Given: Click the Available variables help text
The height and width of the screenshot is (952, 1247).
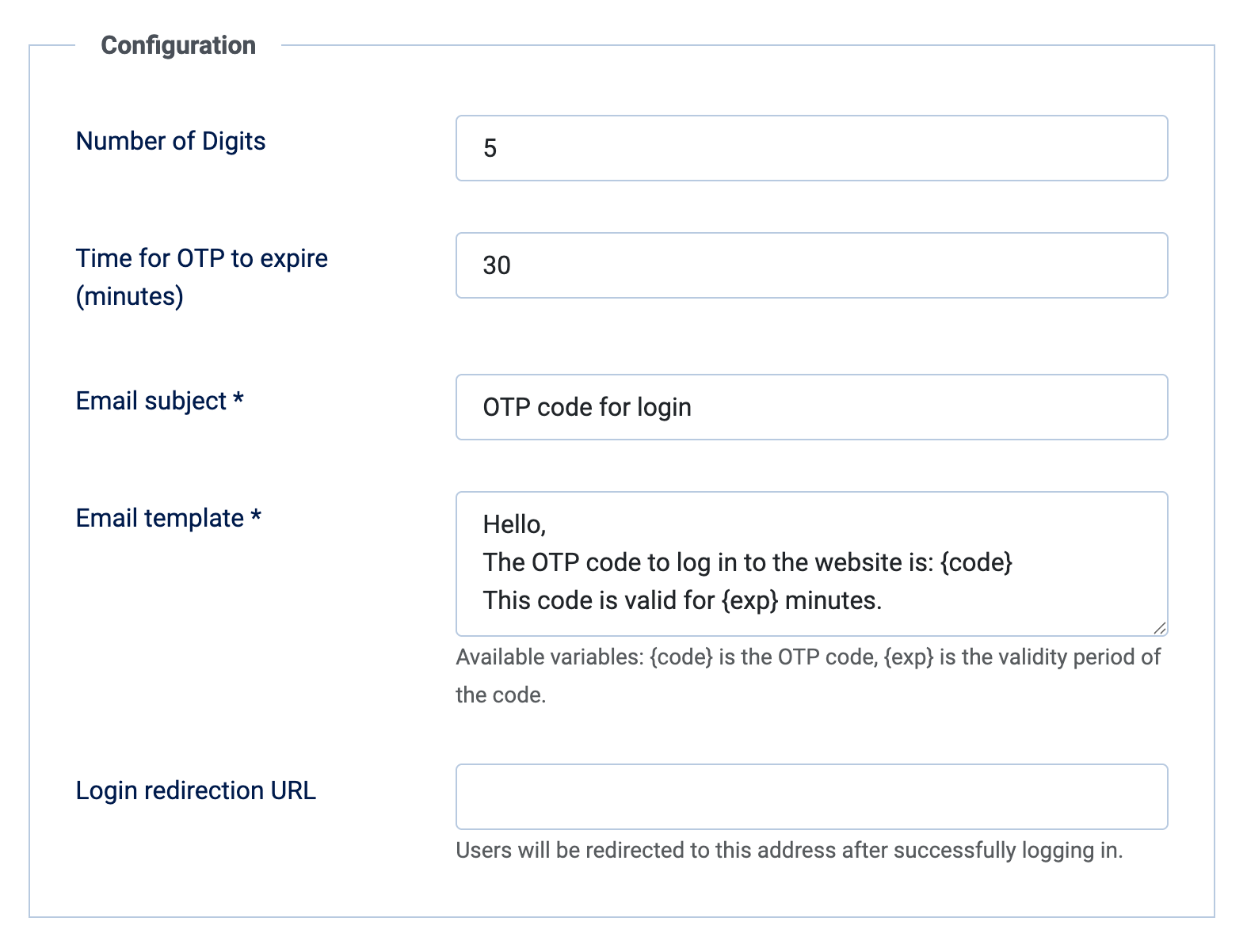Looking at the screenshot, I should click(807, 657).
